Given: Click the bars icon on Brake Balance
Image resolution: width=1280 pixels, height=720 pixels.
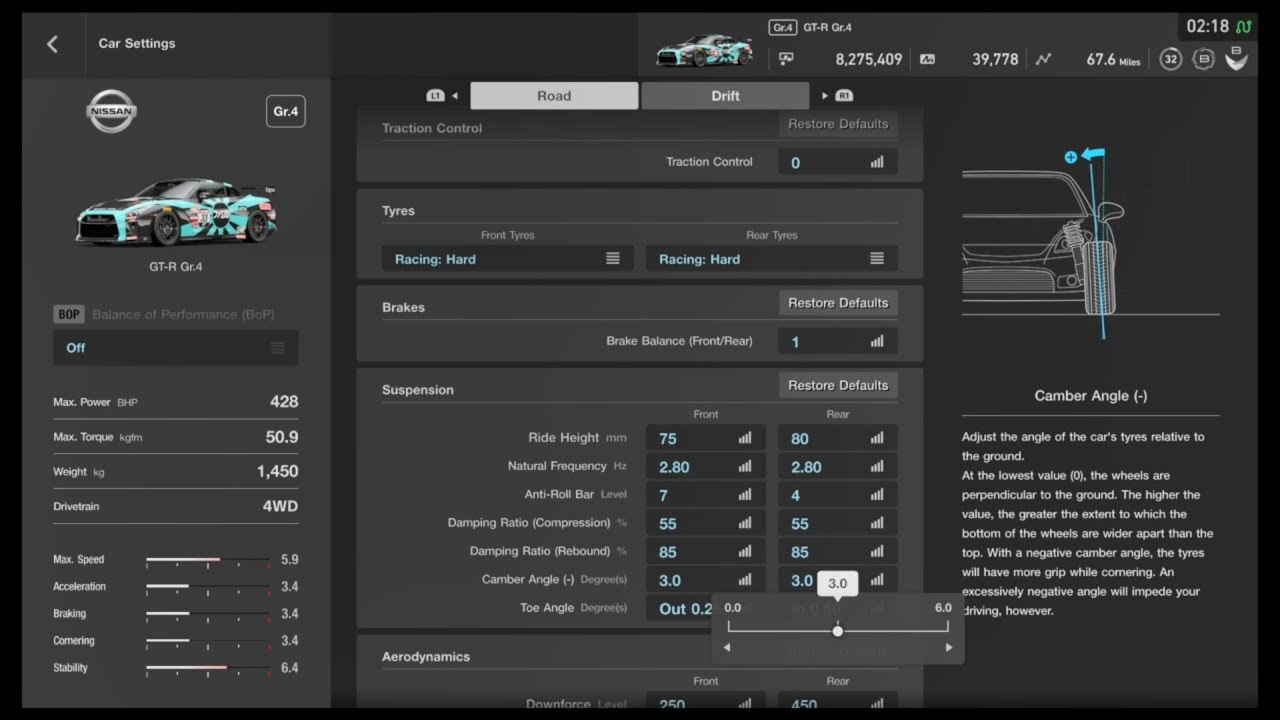Looking at the screenshot, I should click(877, 342).
